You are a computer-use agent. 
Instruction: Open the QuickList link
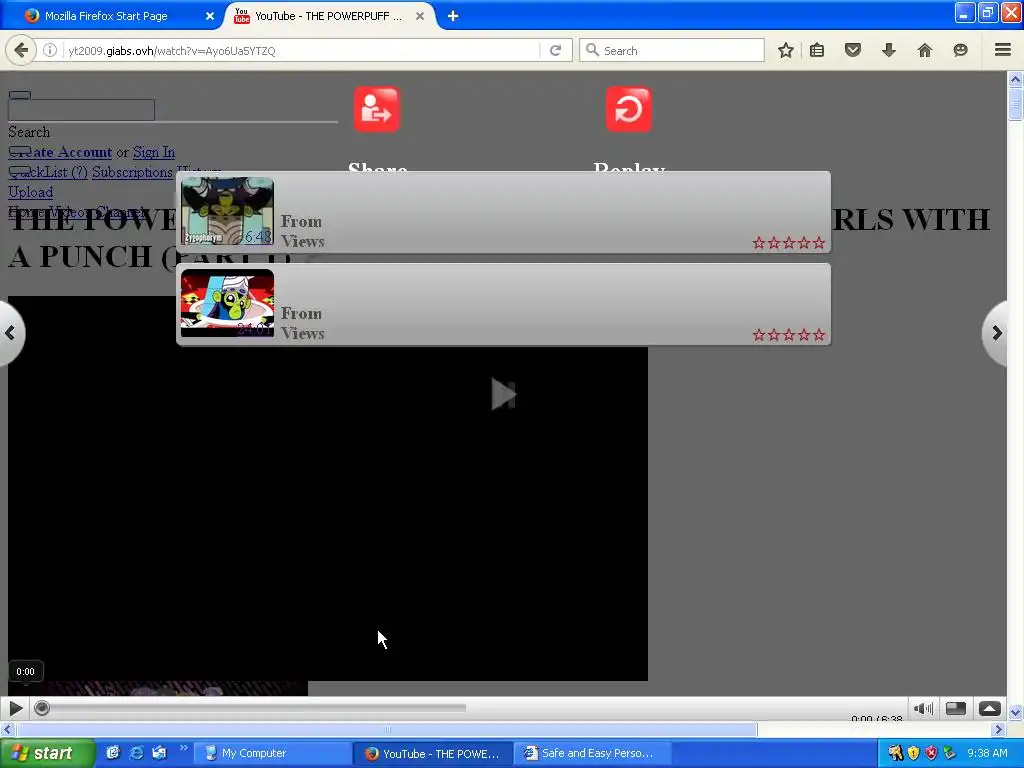(x=48, y=172)
